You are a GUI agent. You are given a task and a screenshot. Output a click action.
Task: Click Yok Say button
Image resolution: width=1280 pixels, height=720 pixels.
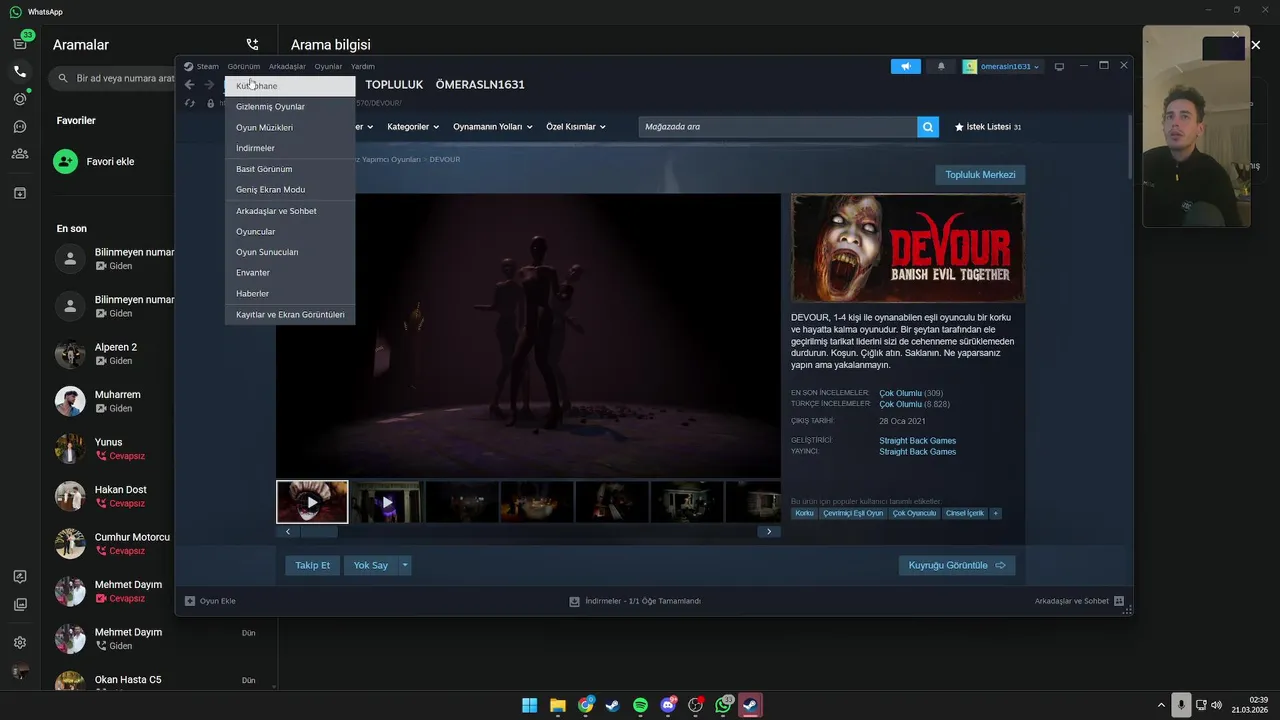[371, 565]
